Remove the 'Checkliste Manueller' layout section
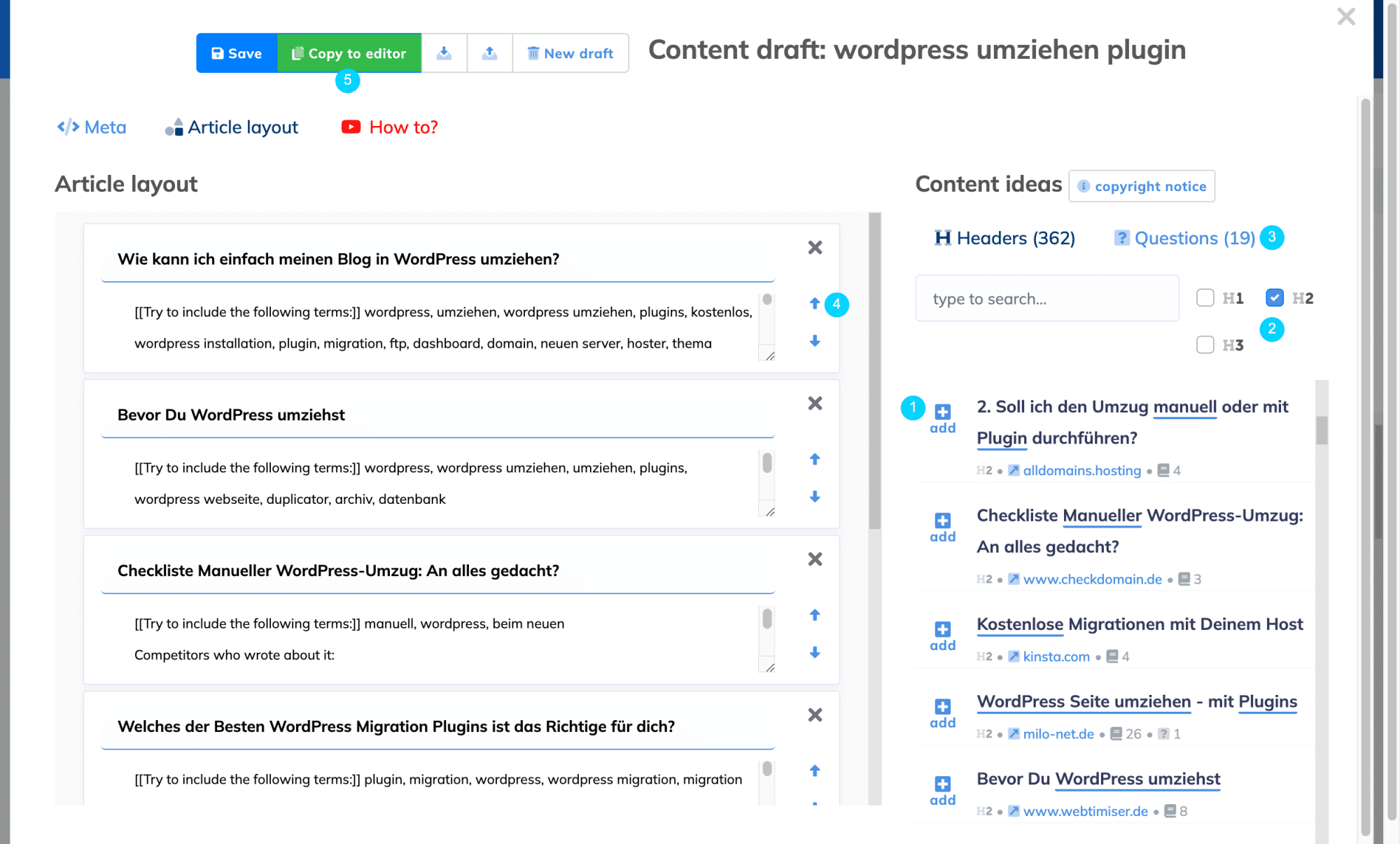 (x=815, y=559)
